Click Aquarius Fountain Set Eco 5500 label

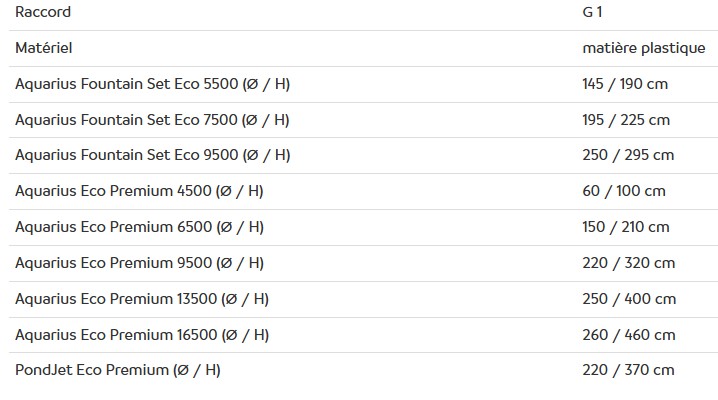[x=152, y=84]
